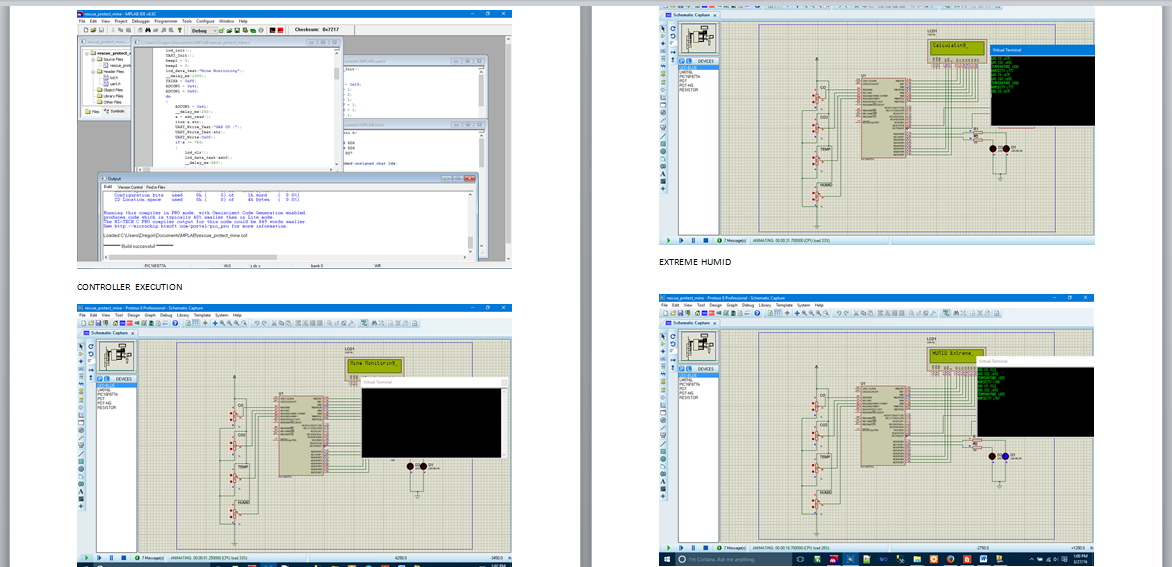Click Open folder icon in MPLAB toolbar
This screenshot has width=1172, height=567.
pyautogui.click(x=94, y=31)
